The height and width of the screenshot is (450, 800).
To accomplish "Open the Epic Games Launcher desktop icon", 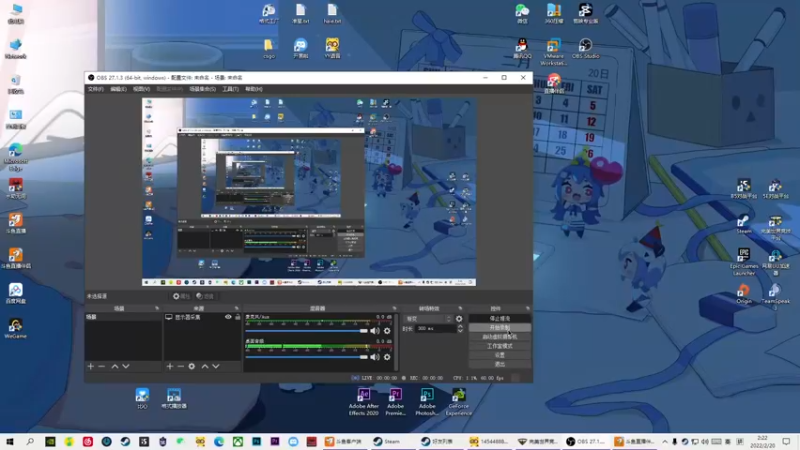I will (743, 262).
